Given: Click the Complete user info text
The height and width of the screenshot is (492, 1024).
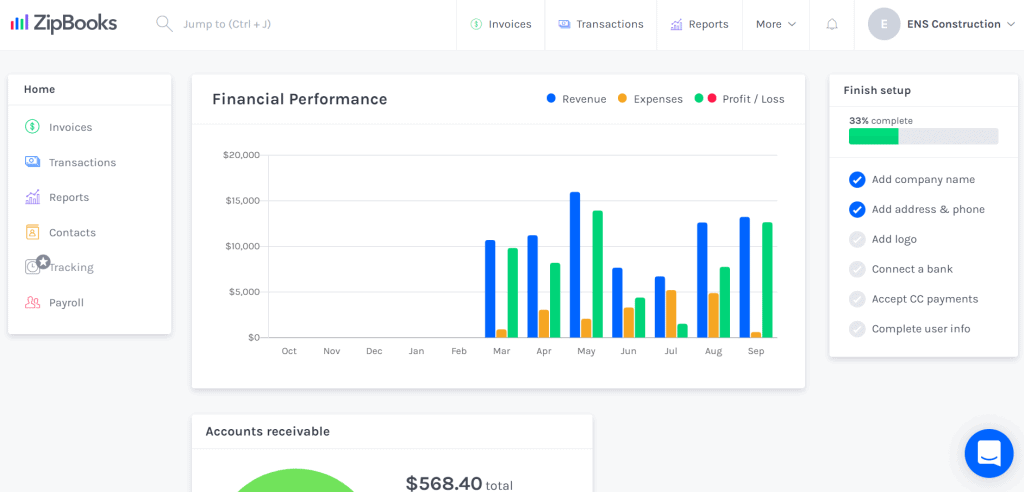Looking at the screenshot, I should click(x=921, y=329).
